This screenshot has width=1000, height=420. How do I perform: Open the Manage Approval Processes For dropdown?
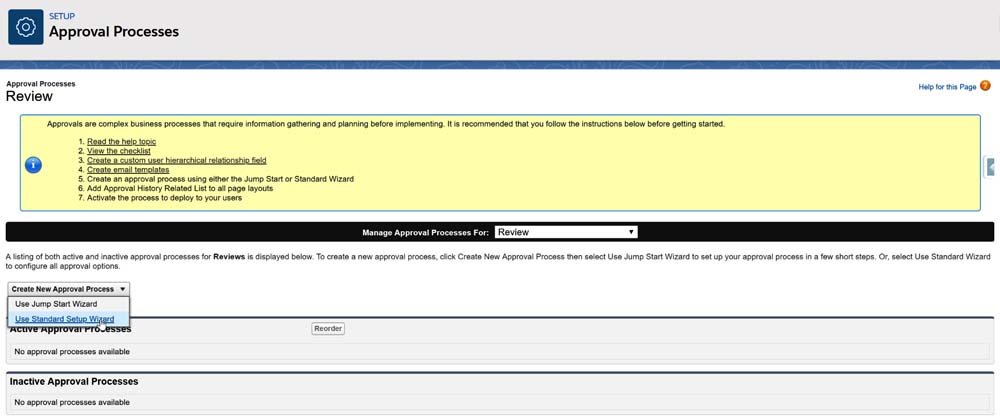click(x=566, y=232)
